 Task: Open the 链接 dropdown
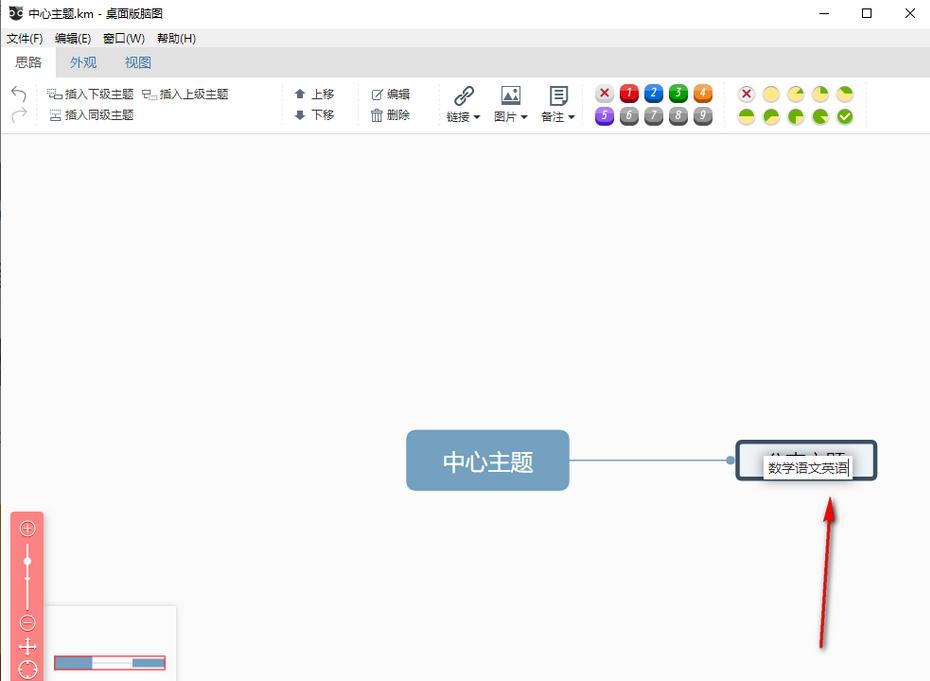point(464,104)
